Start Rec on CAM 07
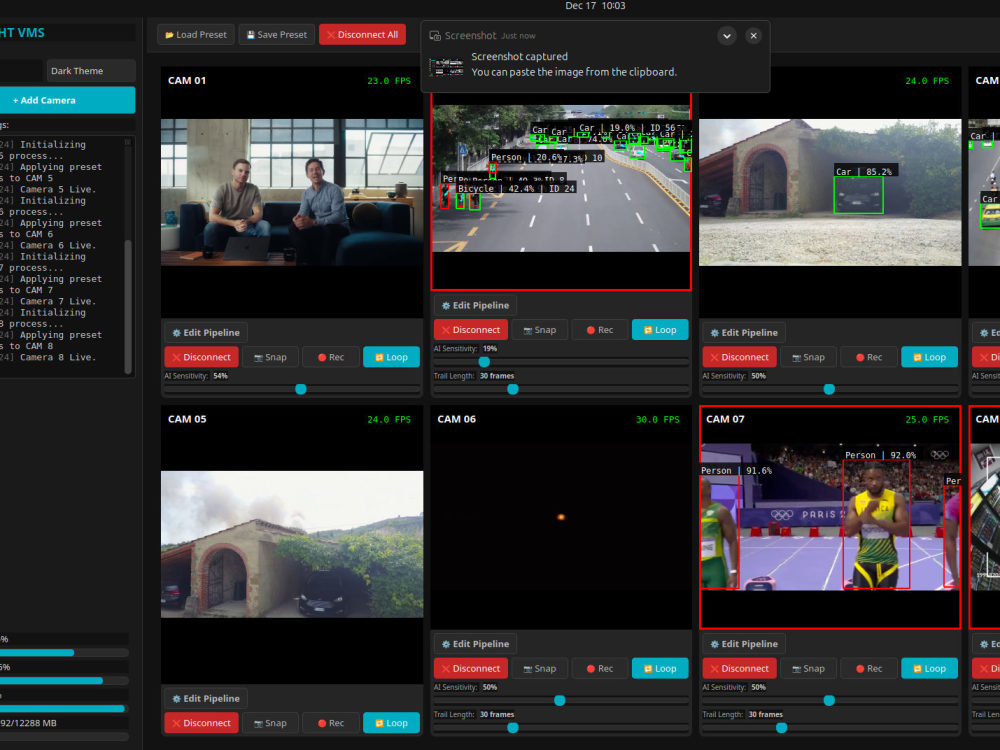Viewport: 1000px width, 750px height. 869,668
